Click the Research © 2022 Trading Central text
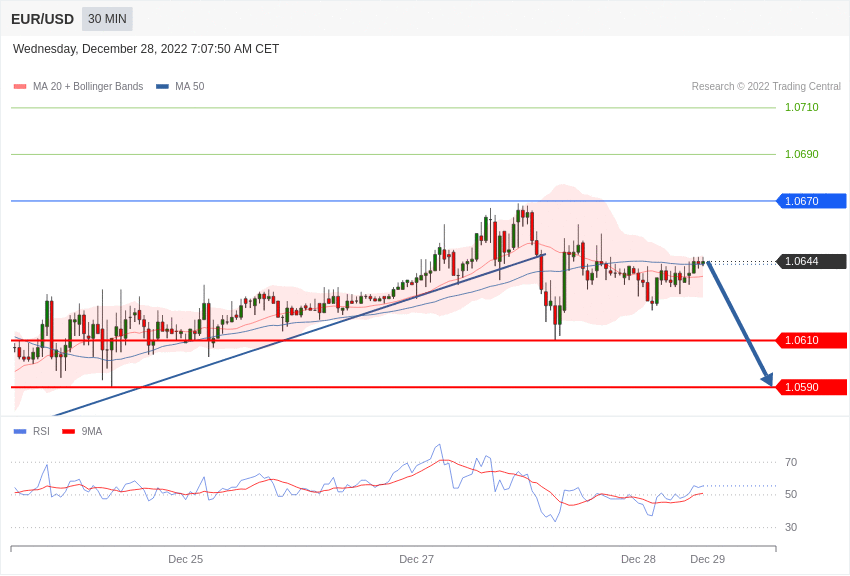The height and width of the screenshot is (576, 850). pyautogui.click(x=766, y=87)
